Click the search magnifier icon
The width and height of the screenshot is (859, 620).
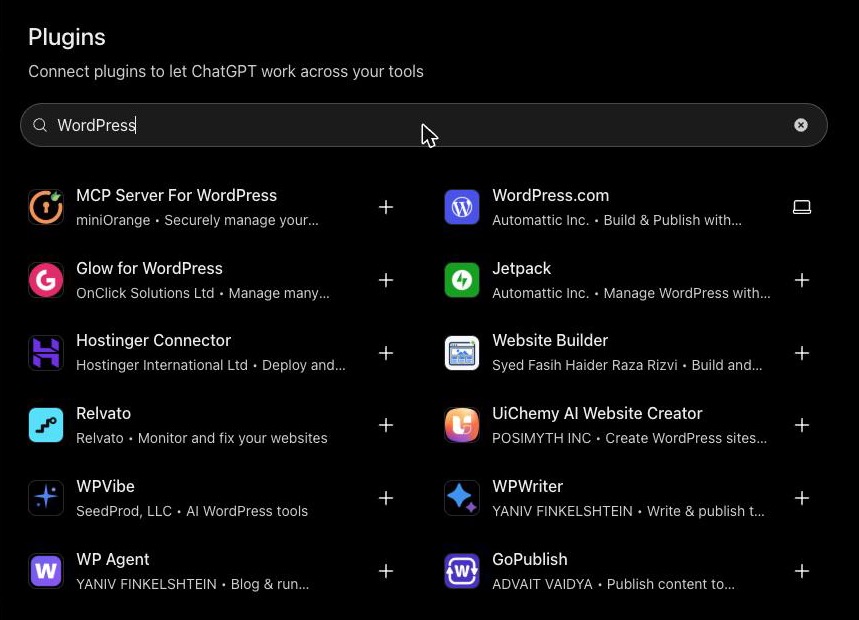[40, 125]
